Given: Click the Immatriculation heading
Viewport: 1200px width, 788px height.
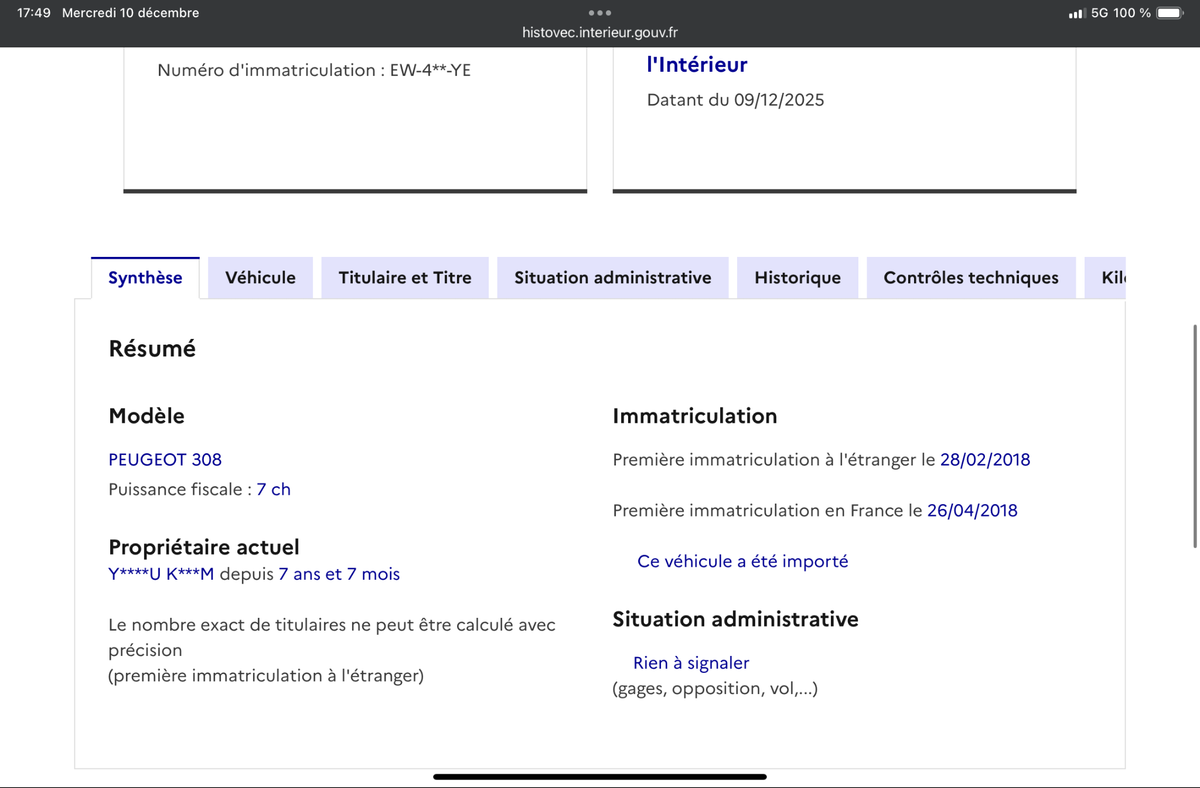Looking at the screenshot, I should [695, 416].
